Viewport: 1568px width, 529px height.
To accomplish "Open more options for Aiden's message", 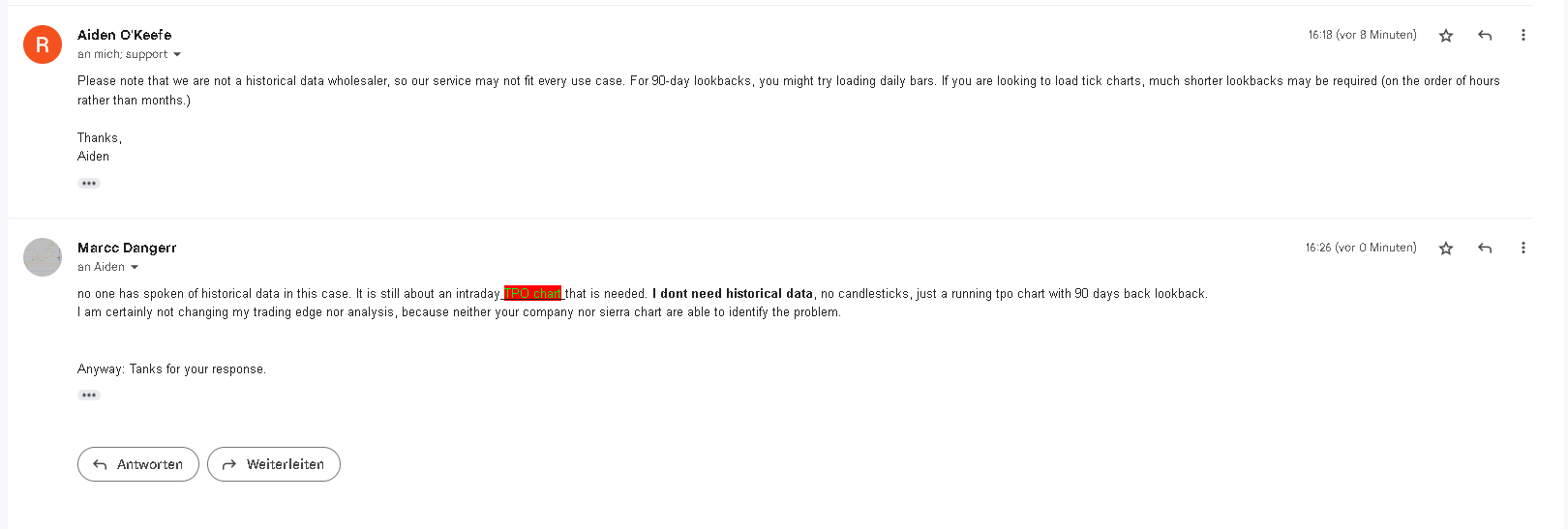I will [x=1523, y=35].
